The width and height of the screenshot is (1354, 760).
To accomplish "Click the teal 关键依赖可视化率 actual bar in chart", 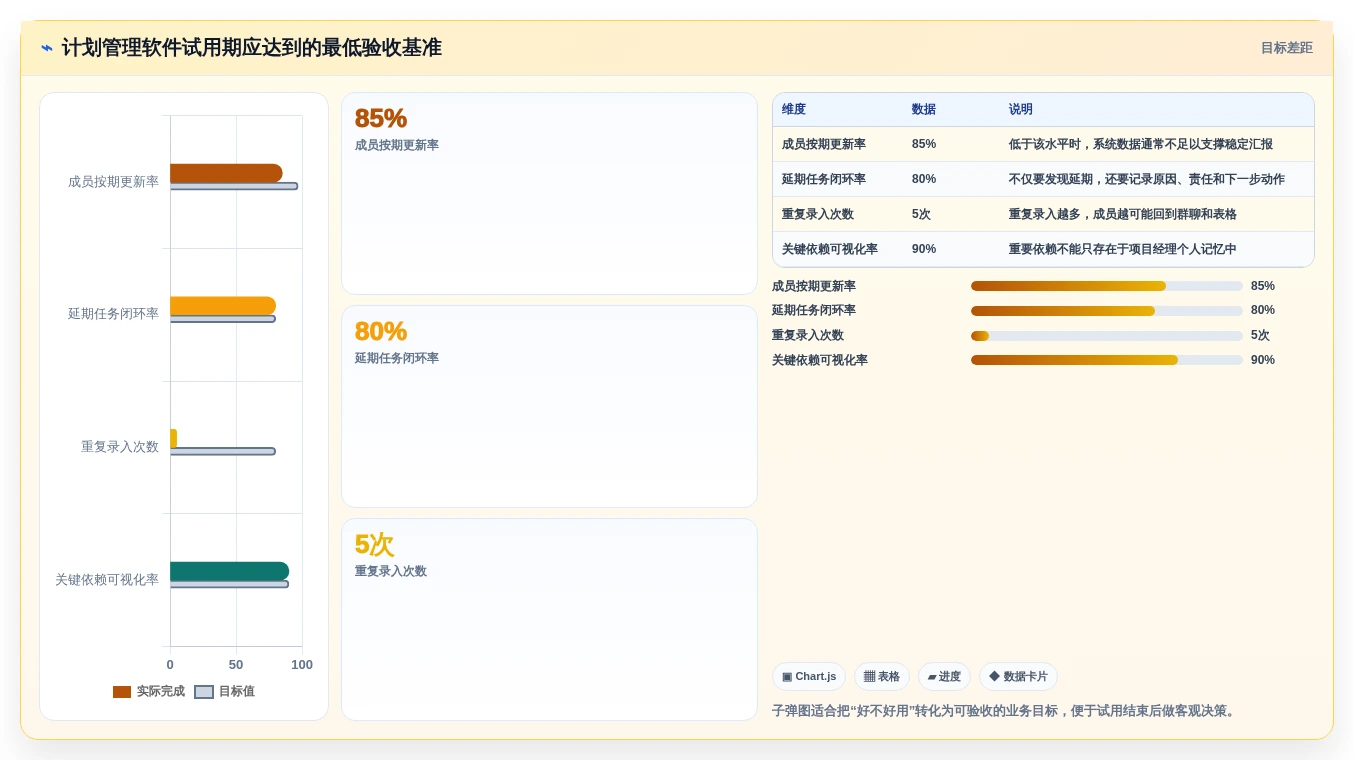I will (229, 571).
